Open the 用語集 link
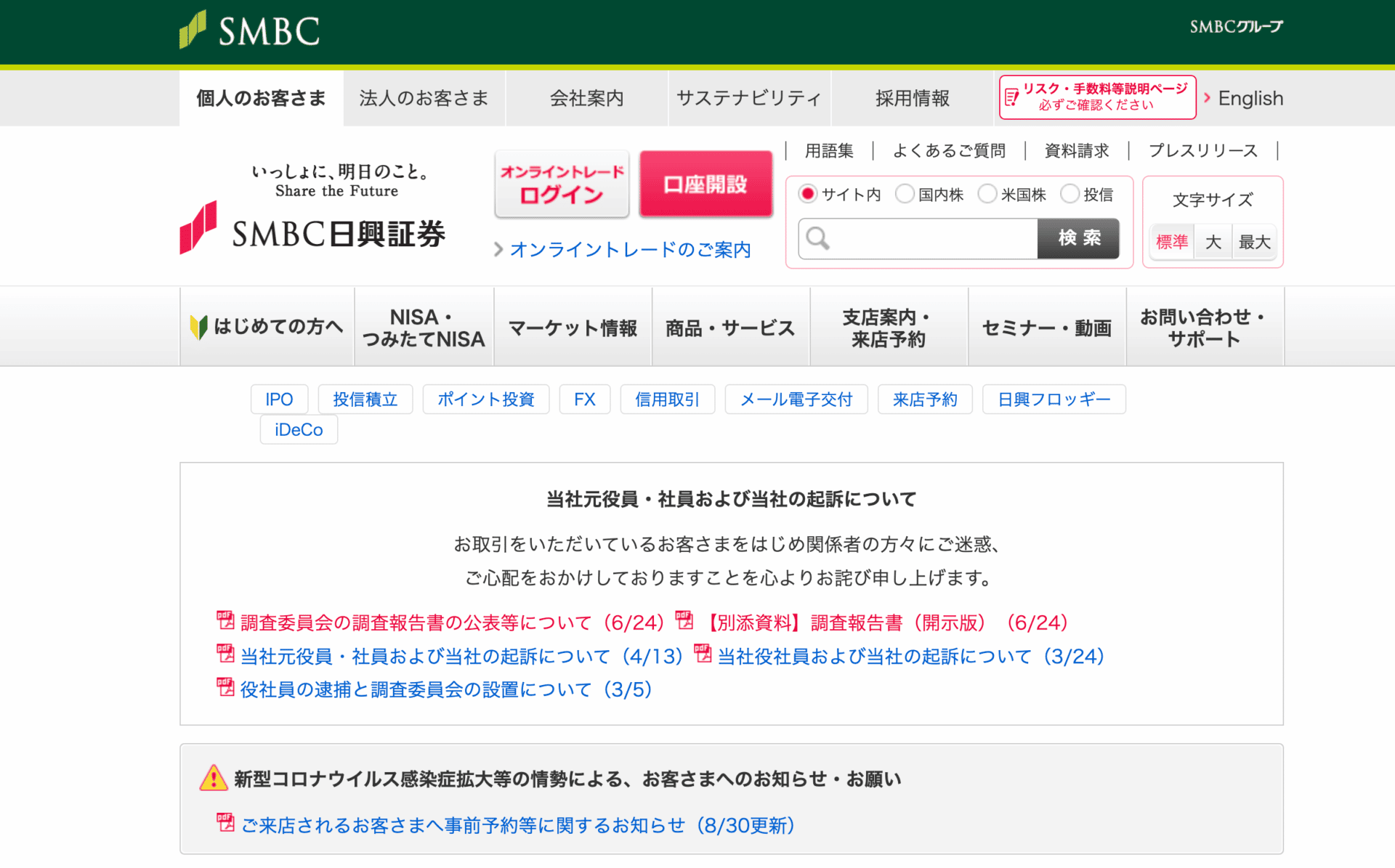The image size is (1395, 868). coord(829,150)
